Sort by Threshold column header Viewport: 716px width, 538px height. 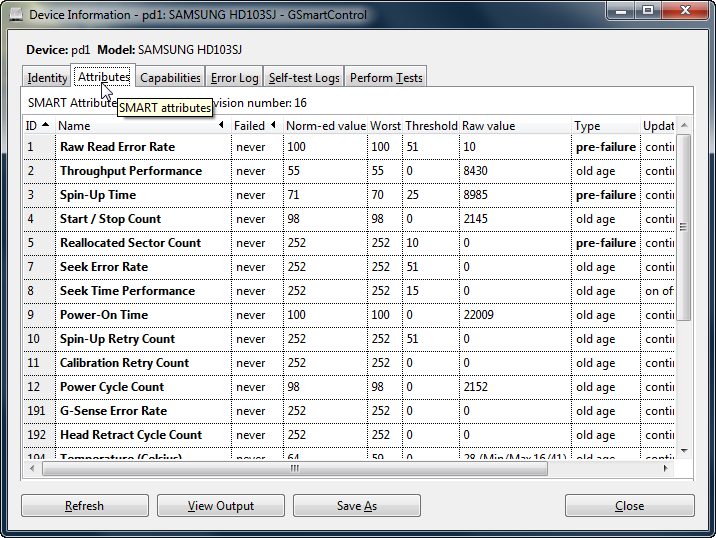pos(431,126)
